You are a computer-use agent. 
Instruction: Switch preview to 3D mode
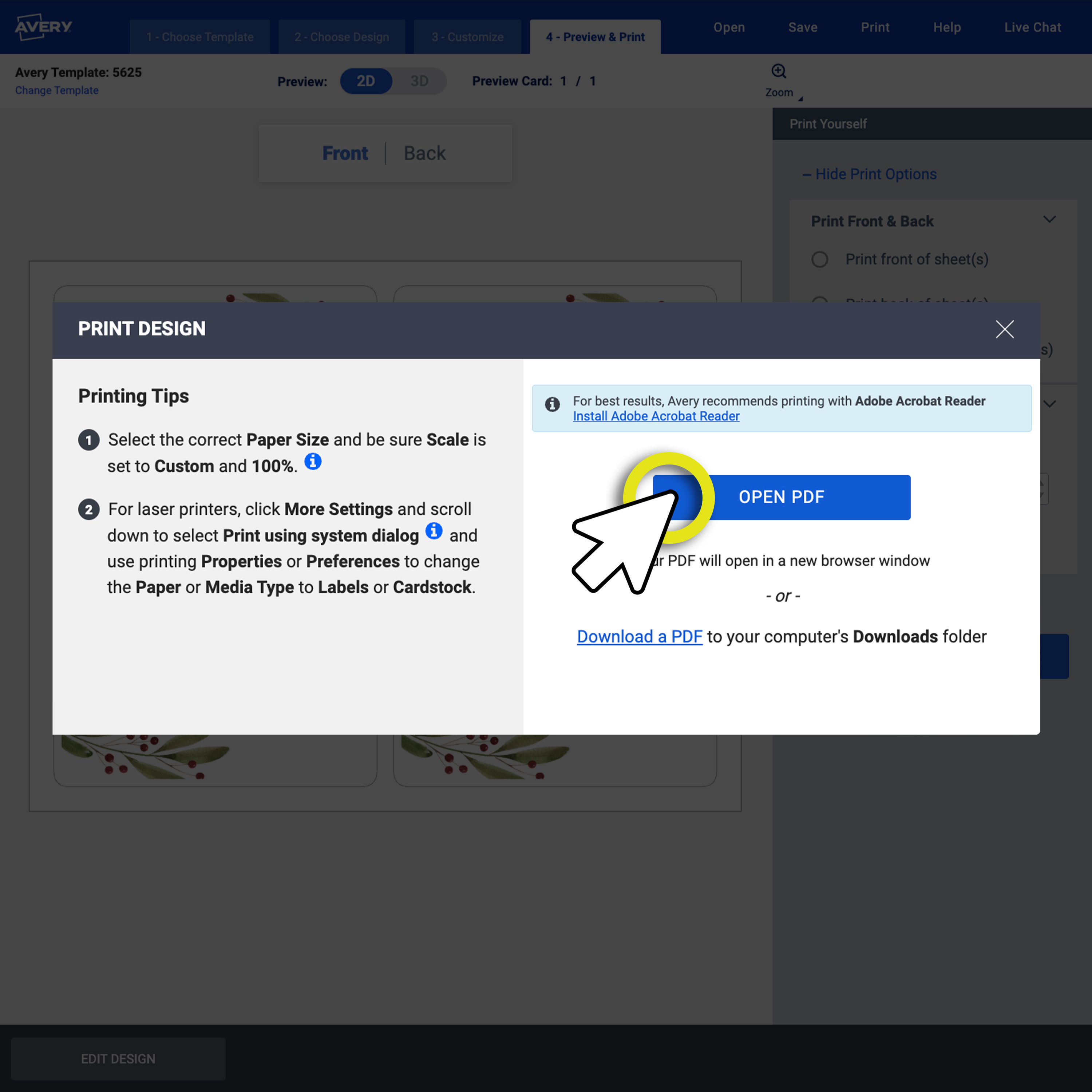pyautogui.click(x=419, y=81)
